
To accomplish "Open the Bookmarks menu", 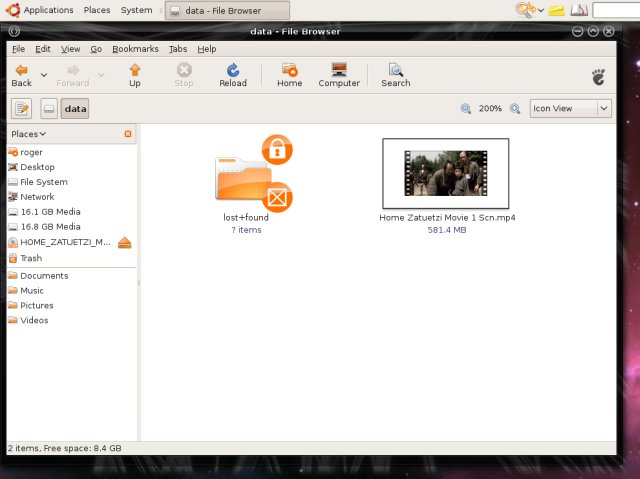I will coord(135,48).
